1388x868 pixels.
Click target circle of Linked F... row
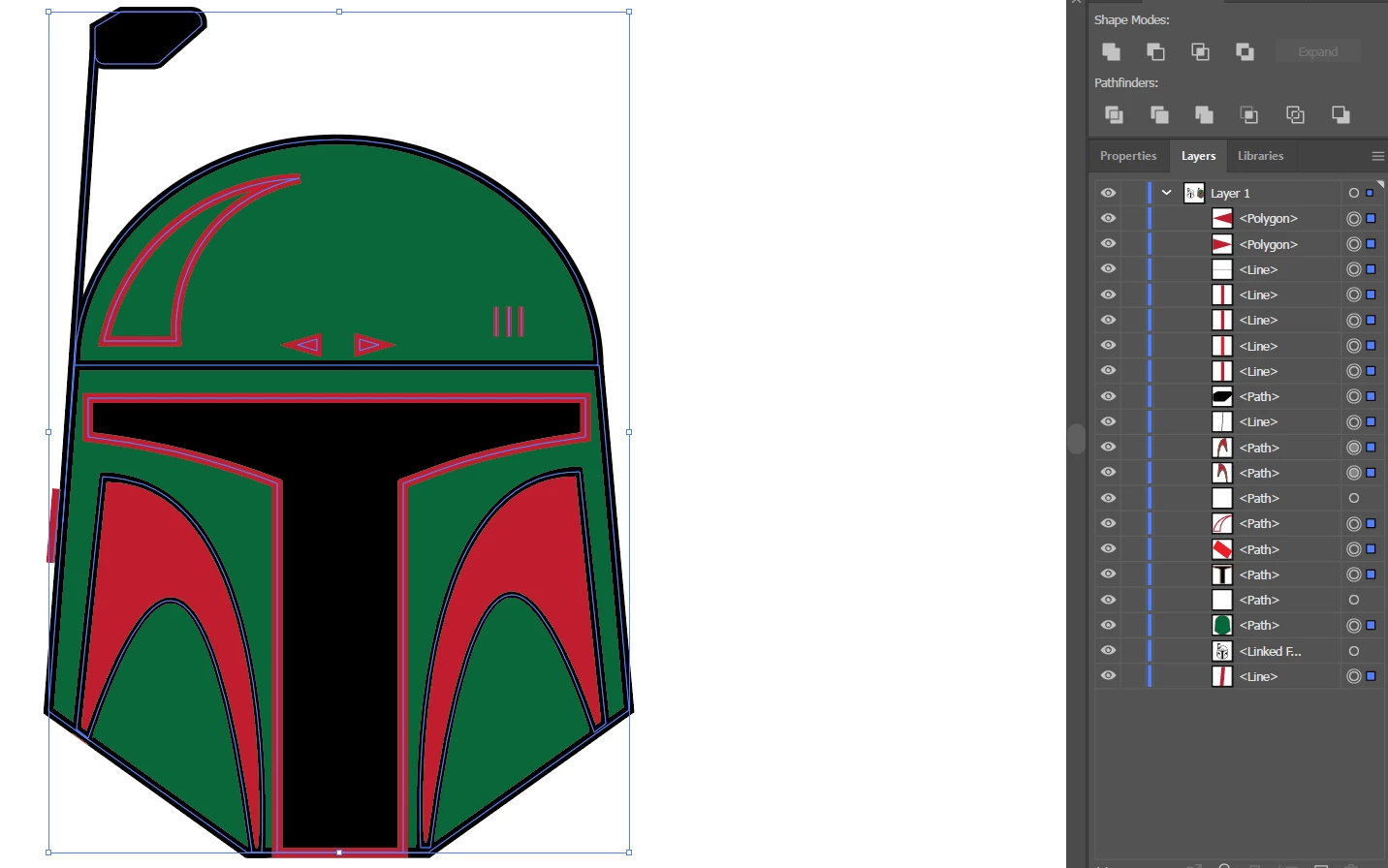coord(1354,651)
